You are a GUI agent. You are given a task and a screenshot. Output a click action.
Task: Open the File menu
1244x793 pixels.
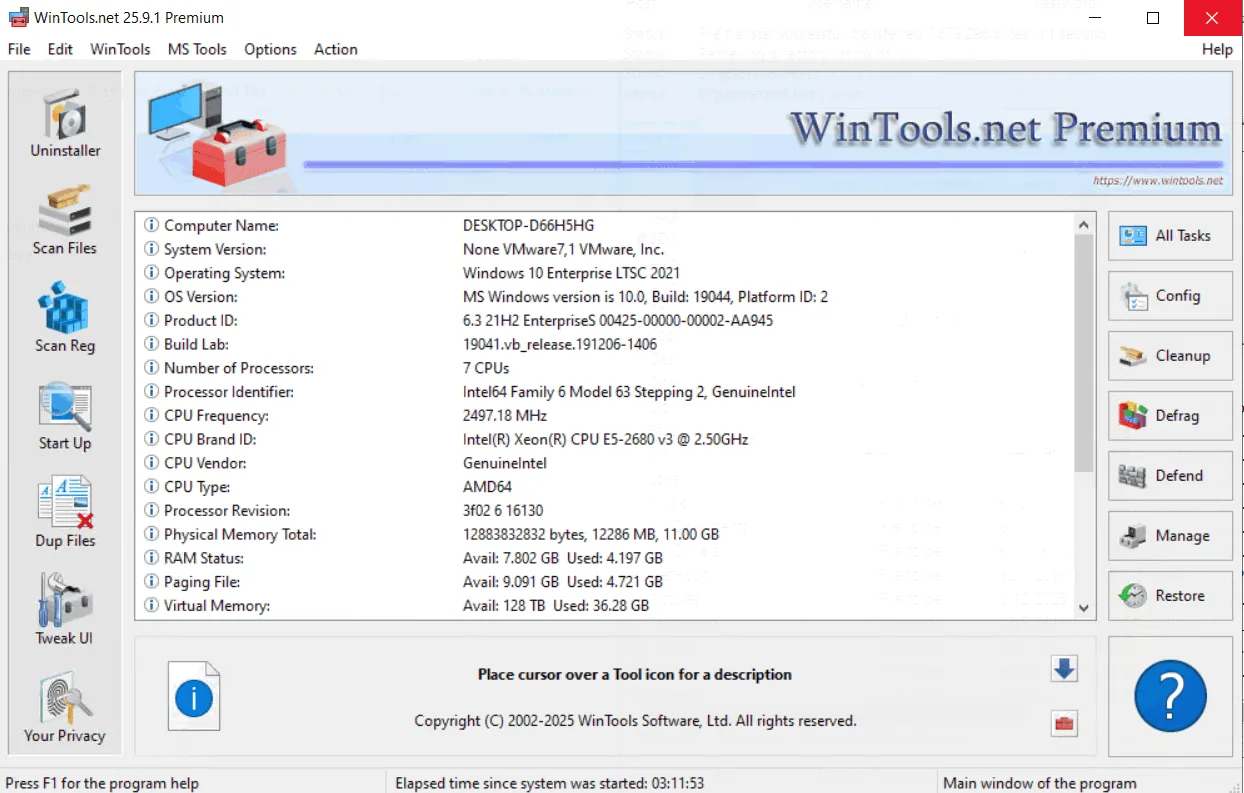[x=19, y=49]
